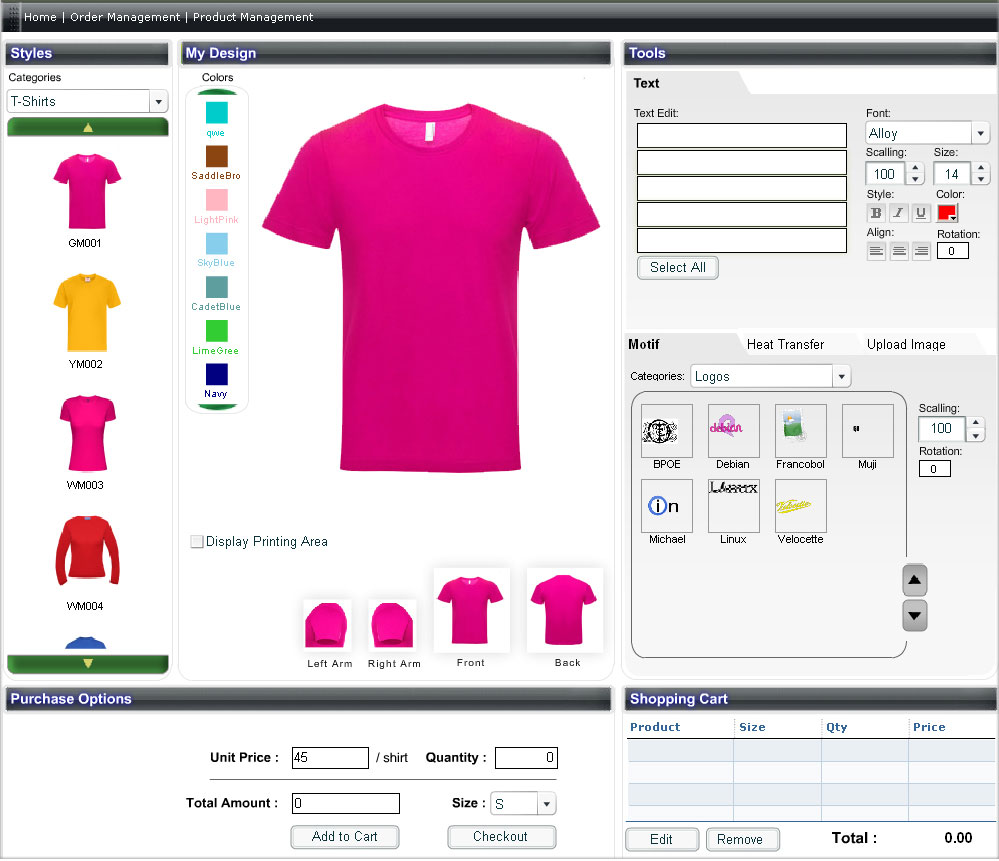Click the text Rotation field
This screenshot has height=861, width=999.
(952, 251)
